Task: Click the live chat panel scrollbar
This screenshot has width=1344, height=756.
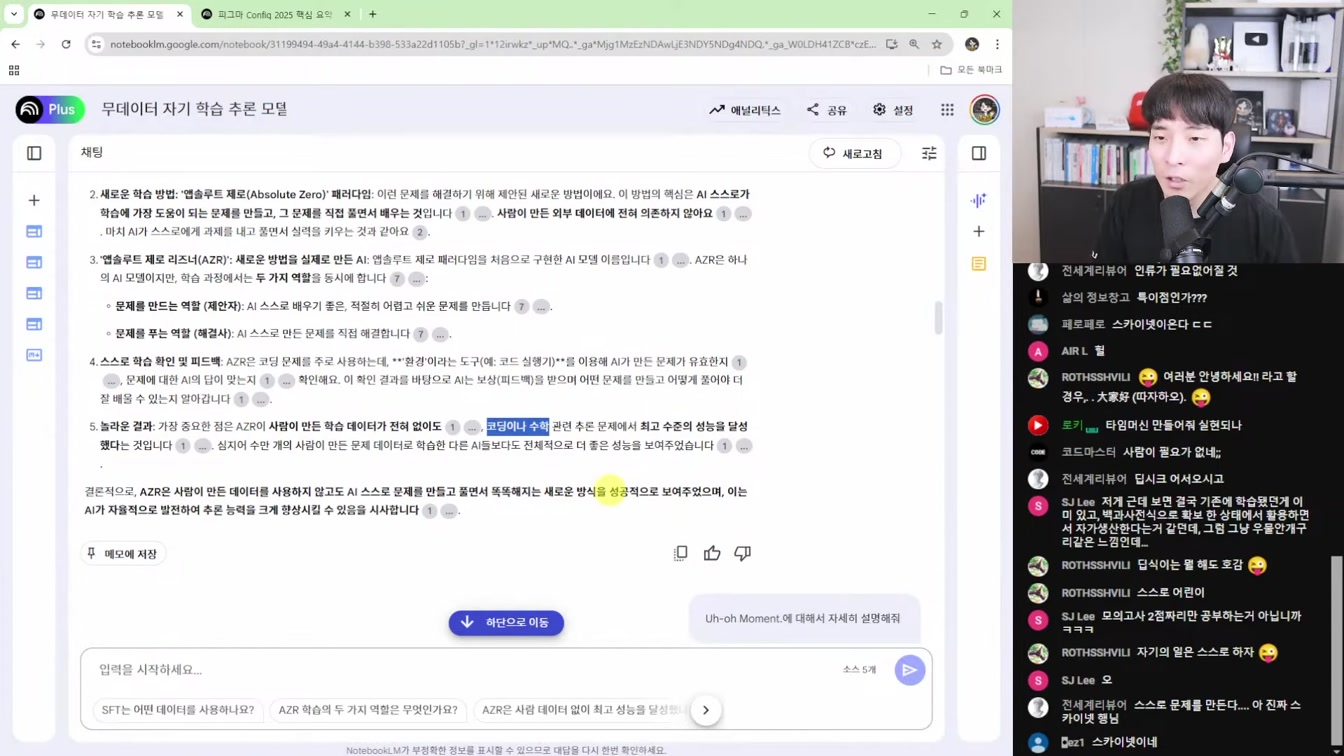Action: [x=1337, y=650]
